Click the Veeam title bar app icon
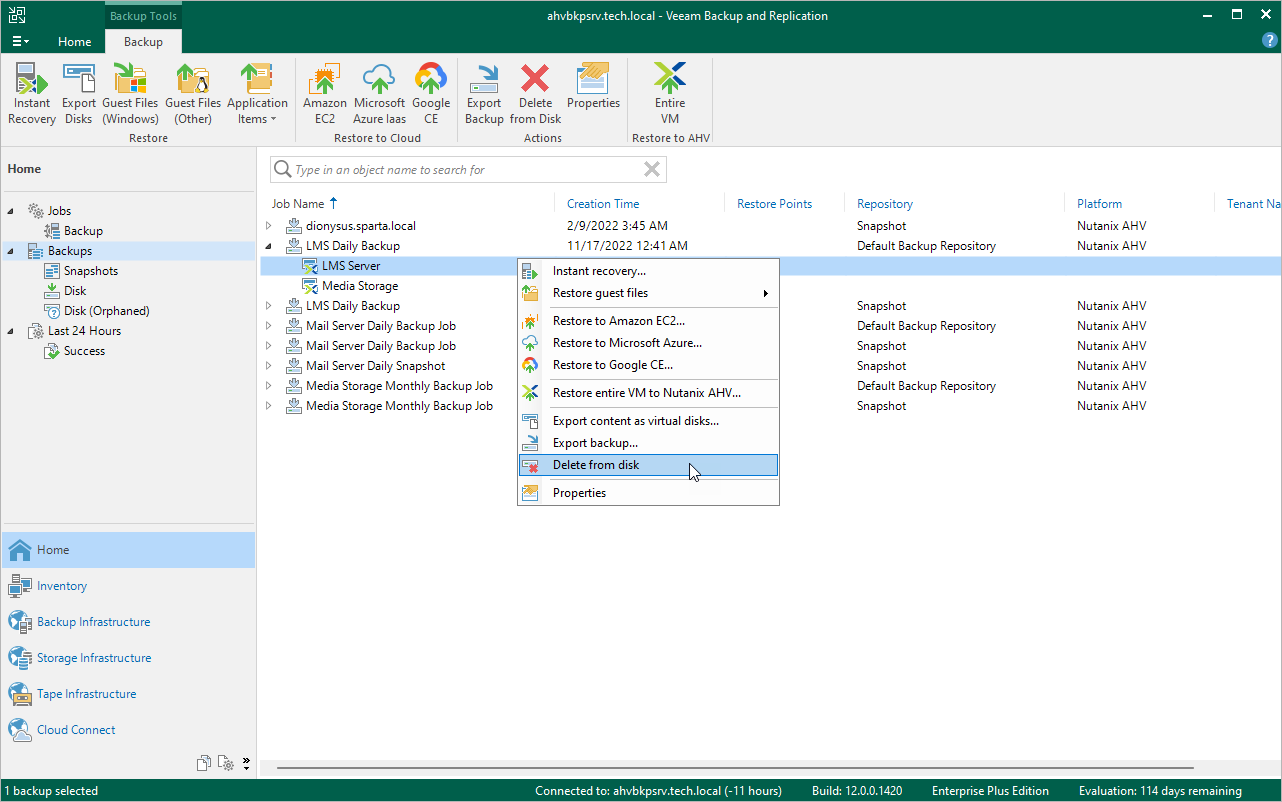The height and width of the screenshot is (802, 1282). (x=18, y=15)
